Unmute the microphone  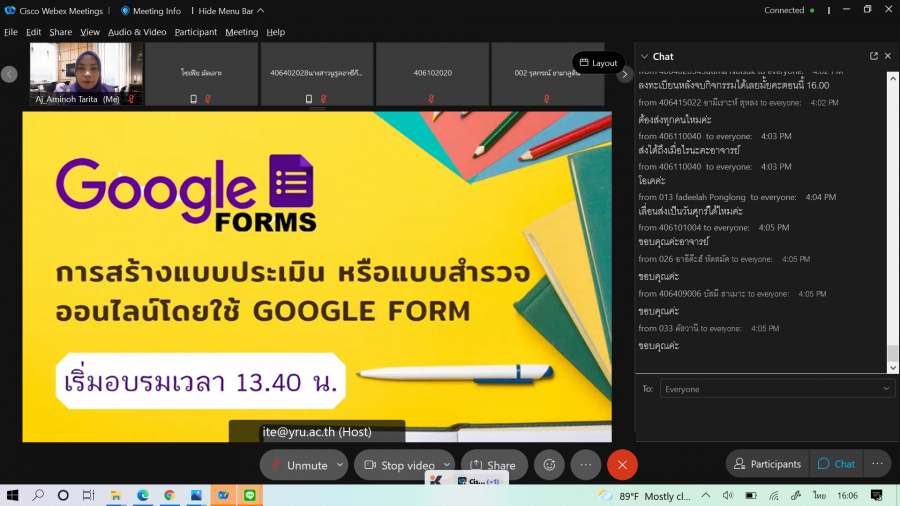pos(297,465)
